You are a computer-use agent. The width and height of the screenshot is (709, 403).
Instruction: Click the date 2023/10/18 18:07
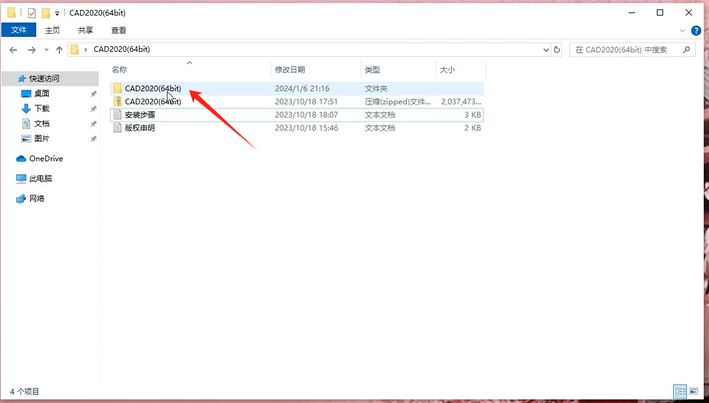coord(306,115)
